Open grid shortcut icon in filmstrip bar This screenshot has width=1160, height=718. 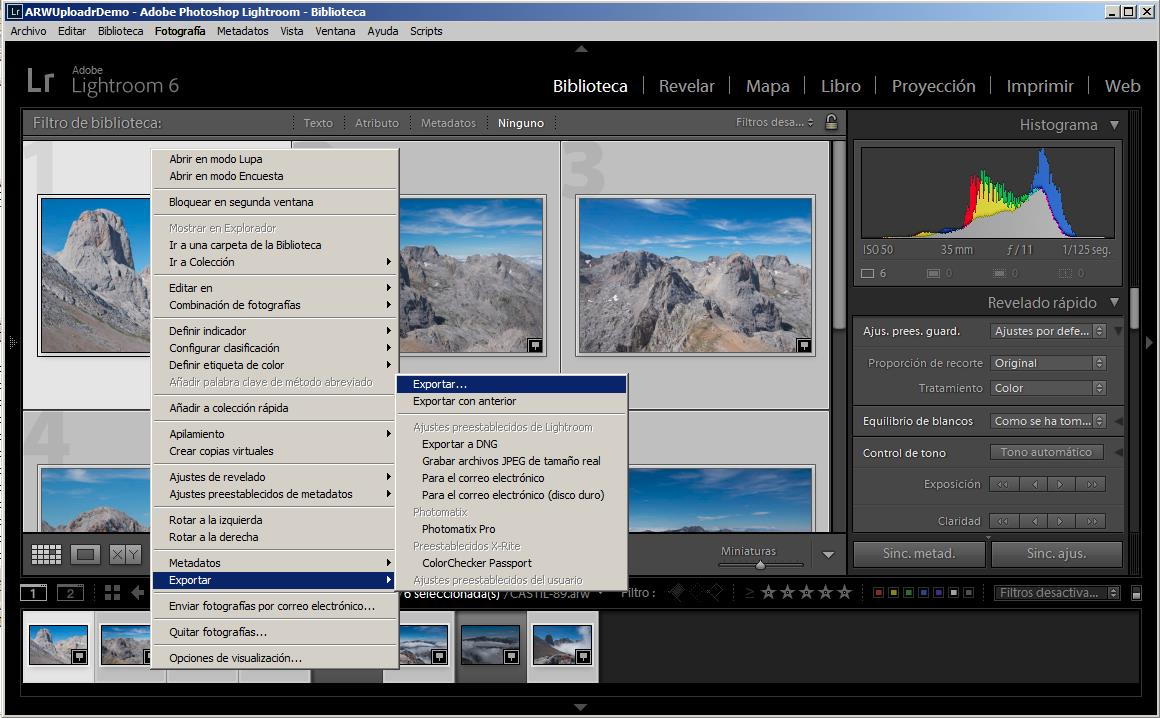pos(112,592)
